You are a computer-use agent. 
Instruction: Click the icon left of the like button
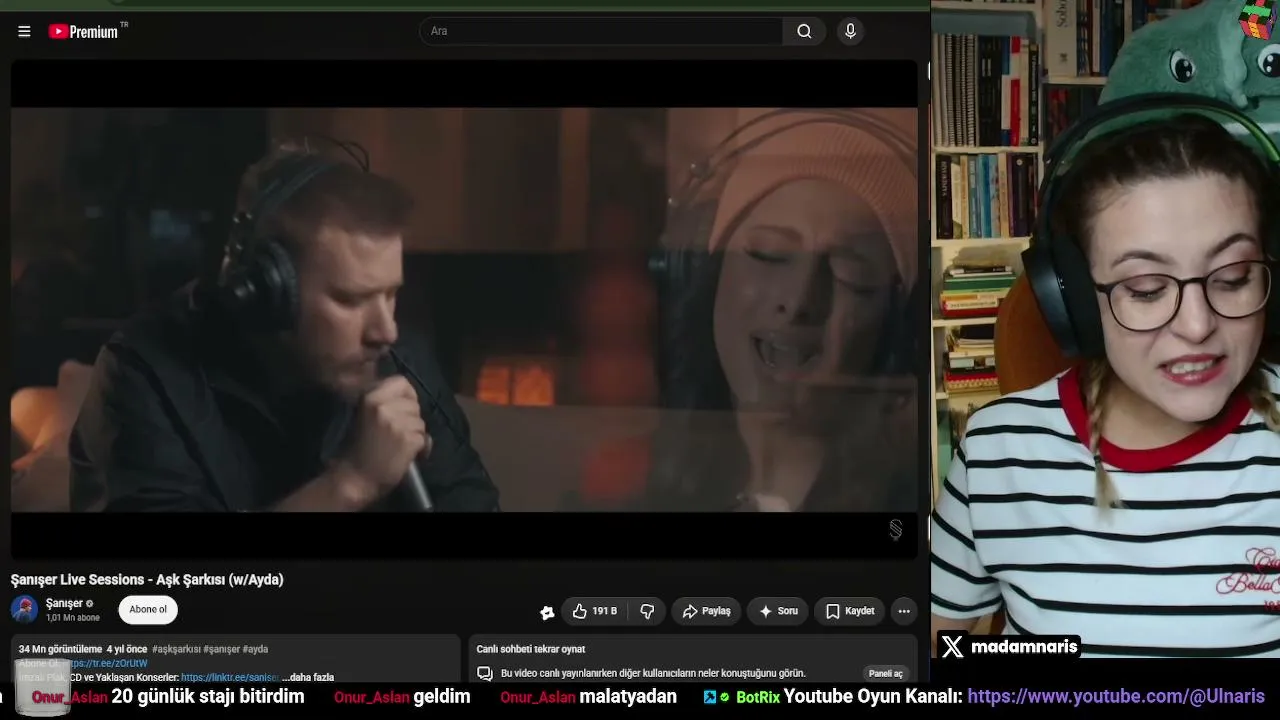point(547,612)
